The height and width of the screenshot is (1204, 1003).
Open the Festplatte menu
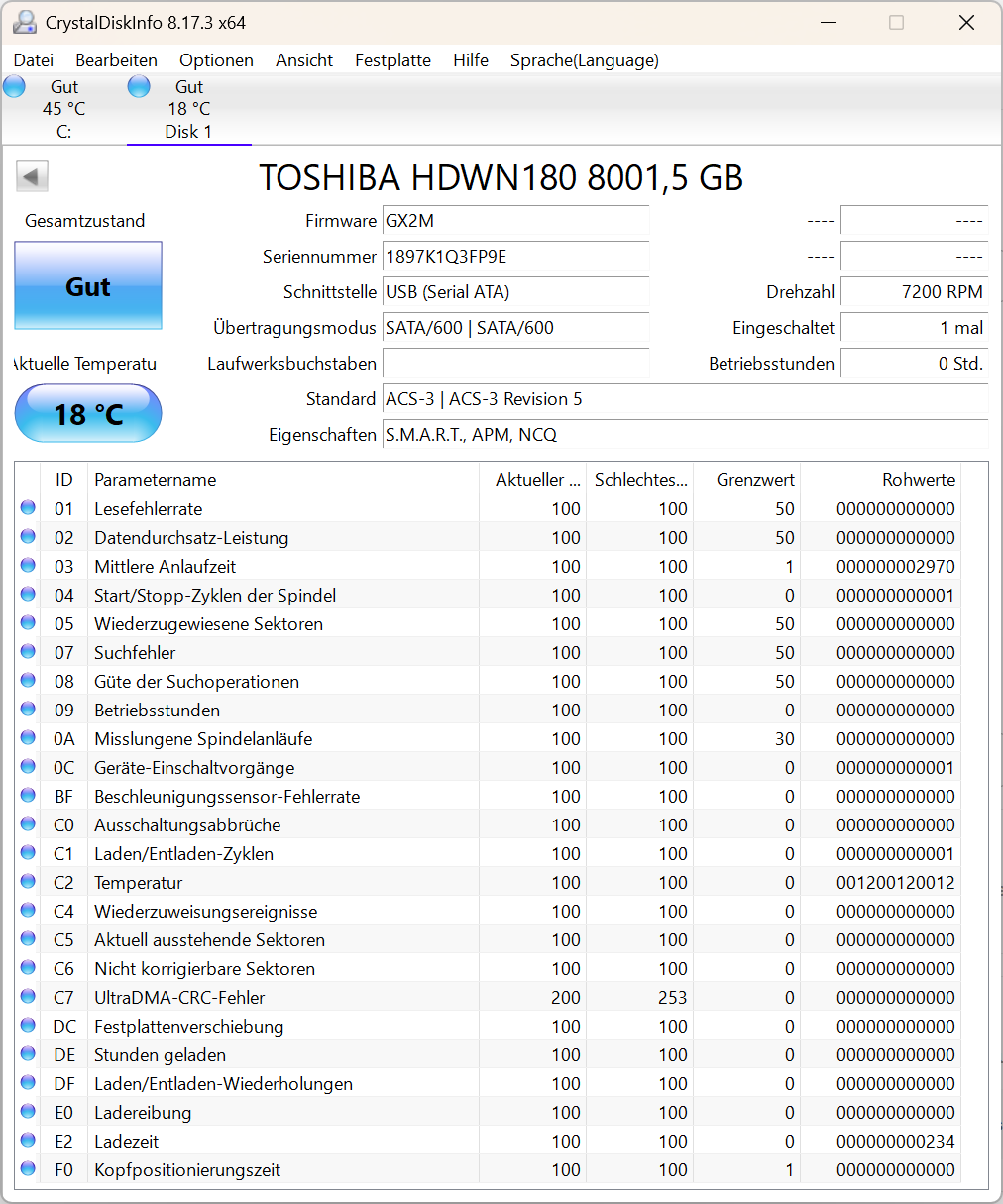coord(392,60)
